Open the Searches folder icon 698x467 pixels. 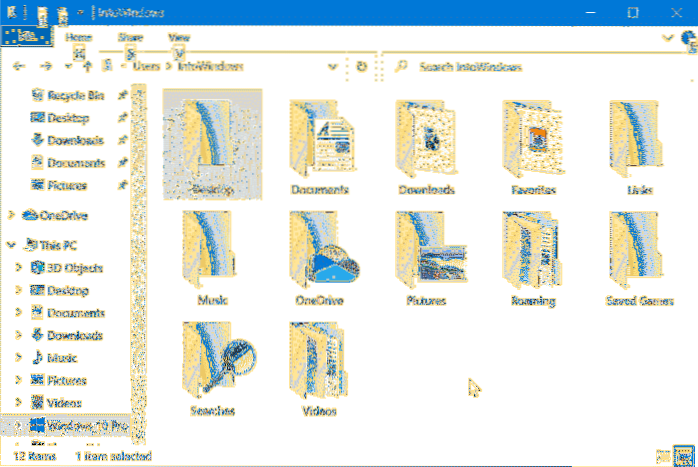click(210, 363)
